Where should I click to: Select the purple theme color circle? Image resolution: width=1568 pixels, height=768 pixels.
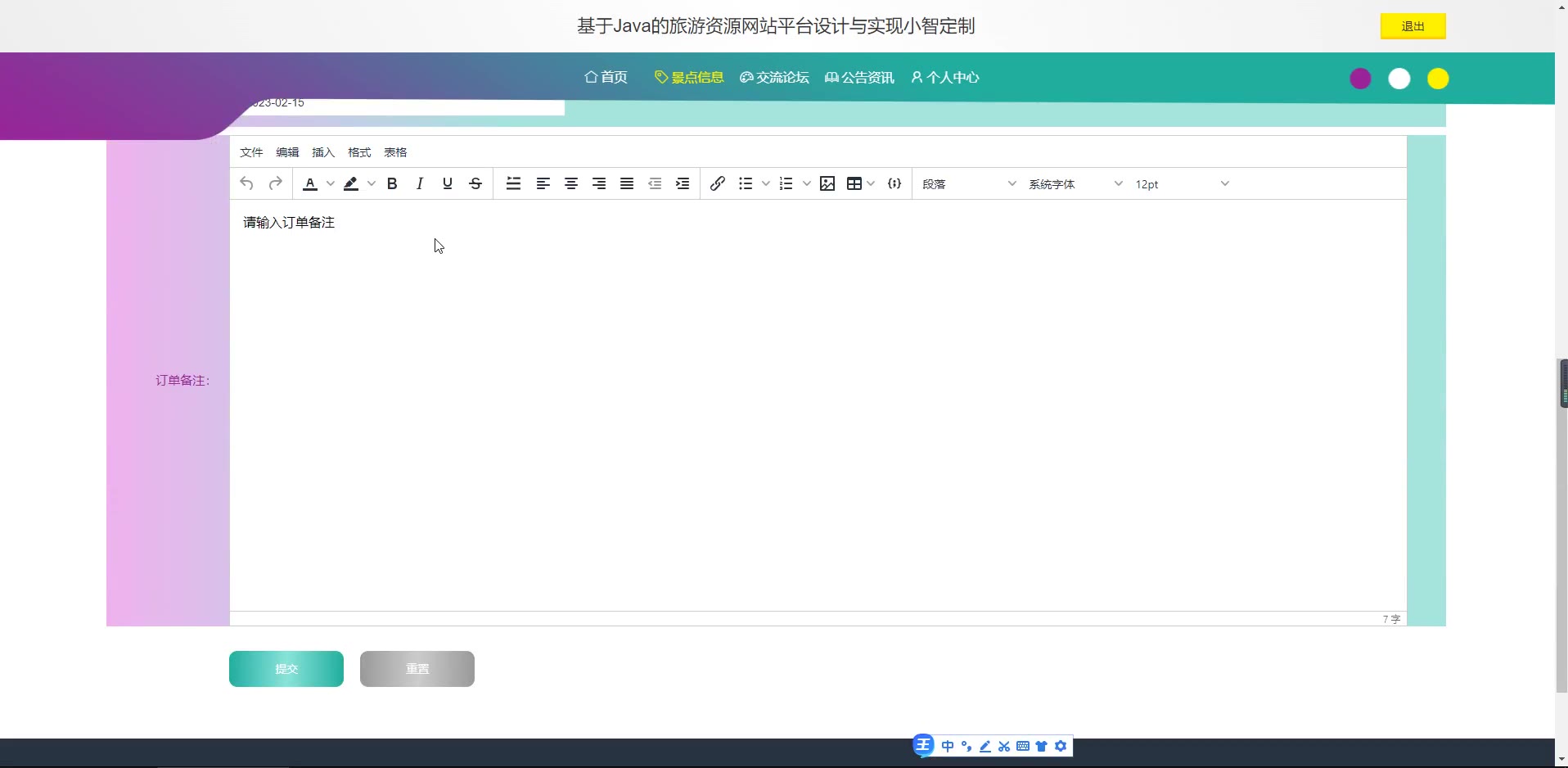(1360, 79)
